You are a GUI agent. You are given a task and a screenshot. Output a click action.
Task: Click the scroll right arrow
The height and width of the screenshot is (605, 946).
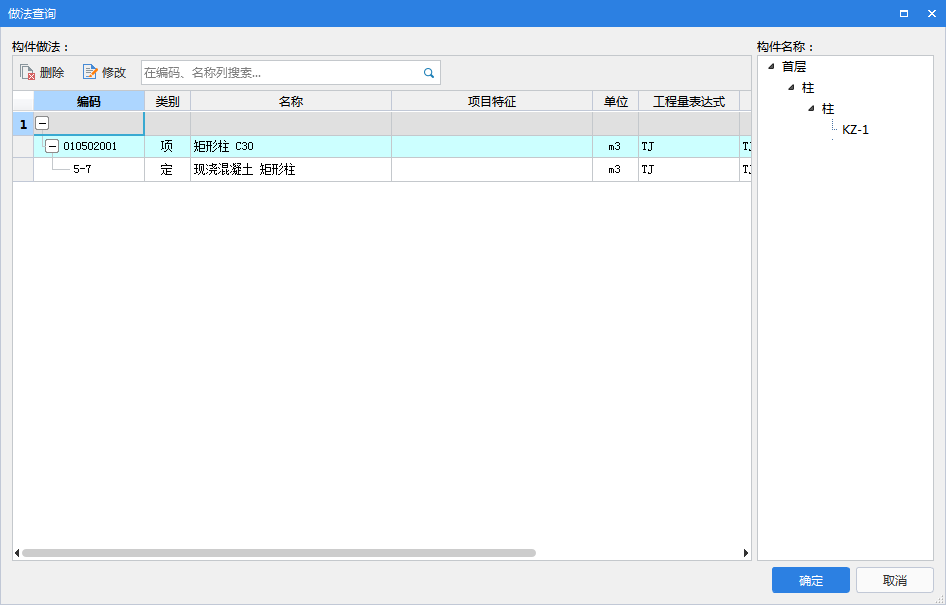tap(745, 553)
